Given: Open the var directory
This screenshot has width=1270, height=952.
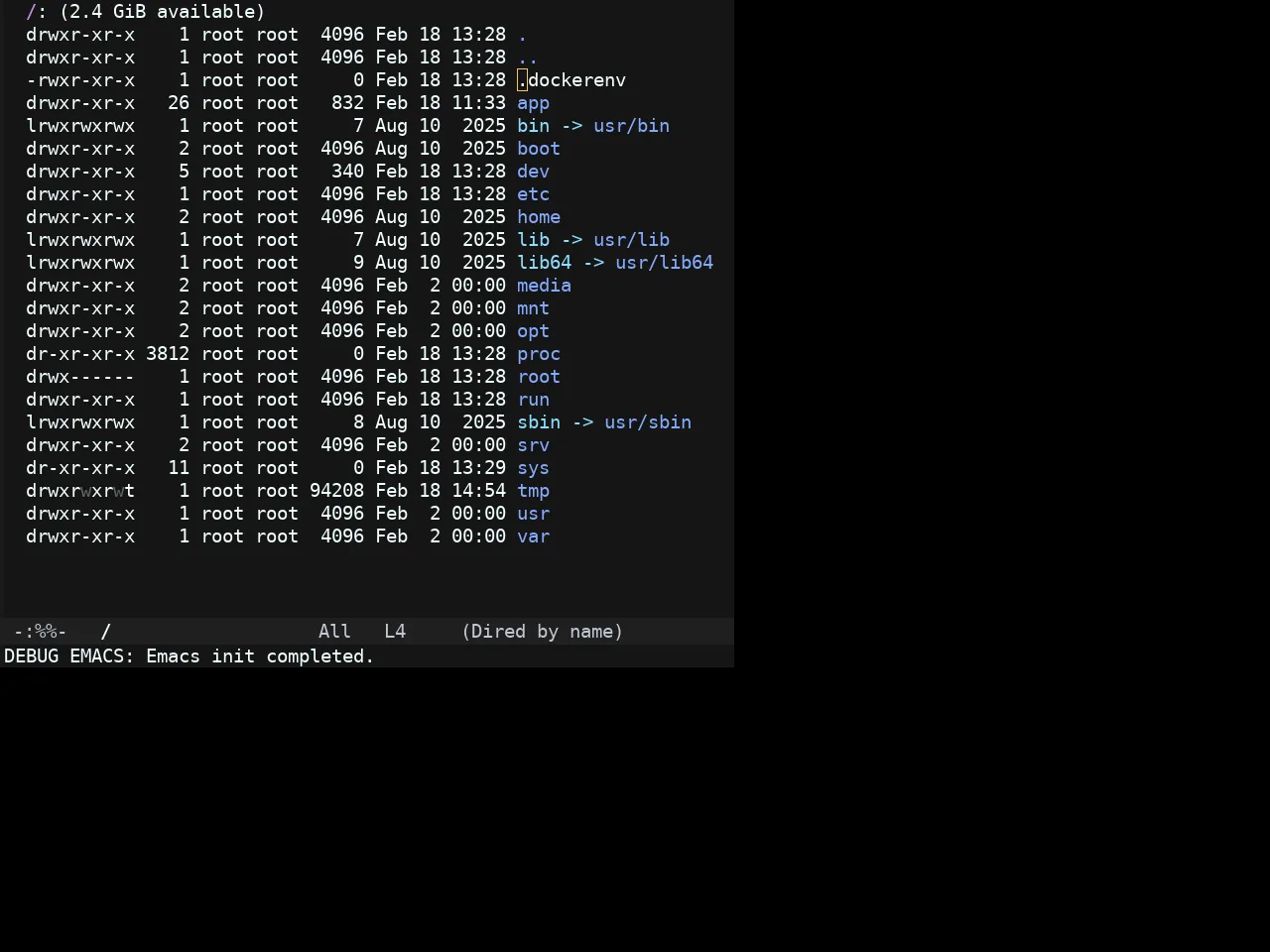Looking at the screenshot, I should (x=533, y=536).
